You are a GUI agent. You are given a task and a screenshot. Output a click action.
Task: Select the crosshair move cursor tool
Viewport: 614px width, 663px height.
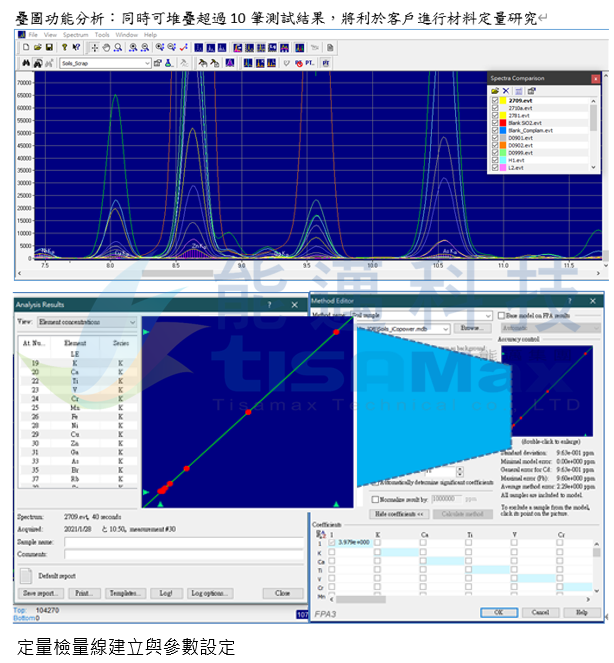click(95, 47)
